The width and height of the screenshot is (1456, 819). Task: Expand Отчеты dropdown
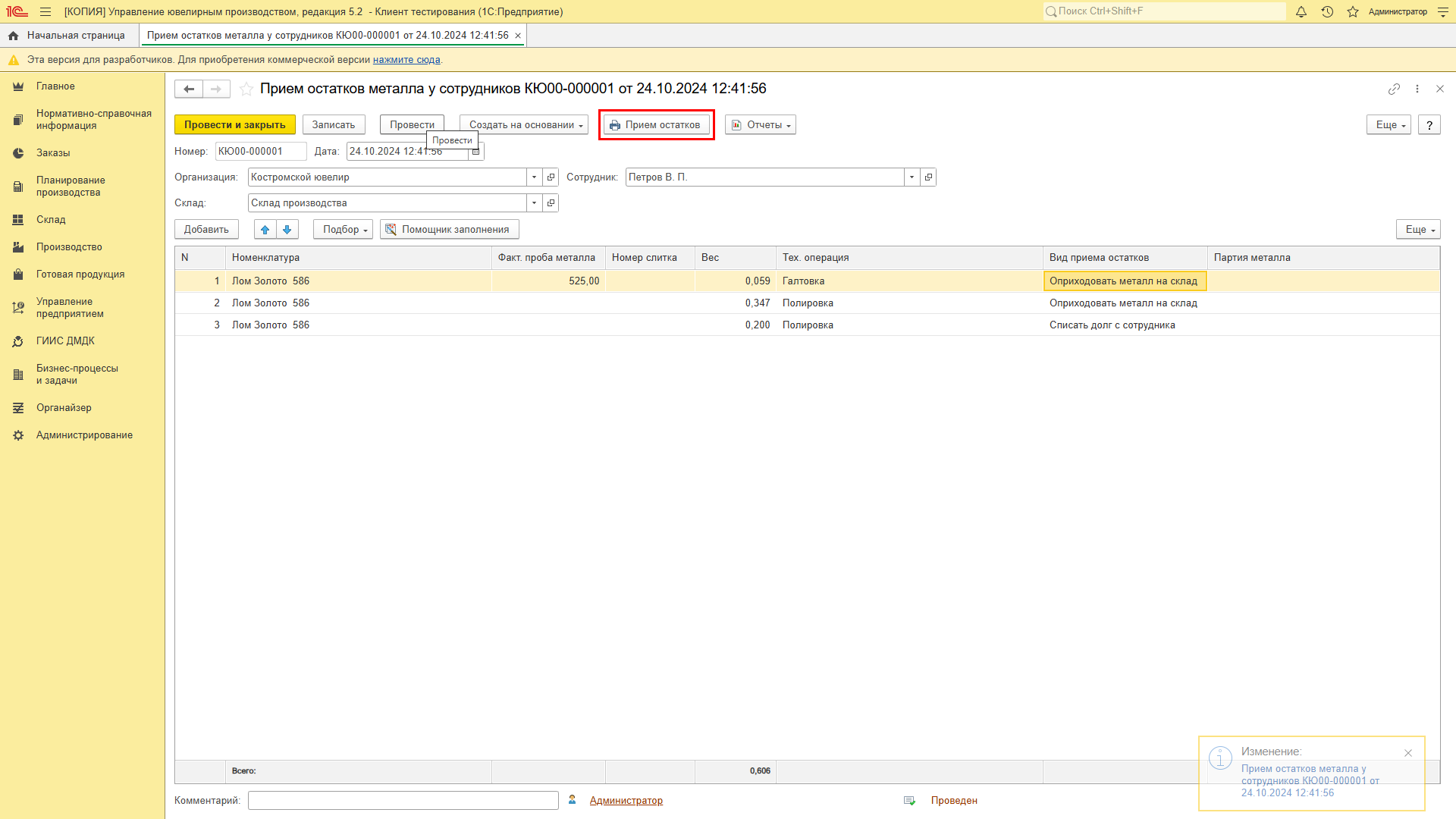click(x=761, y=125)
